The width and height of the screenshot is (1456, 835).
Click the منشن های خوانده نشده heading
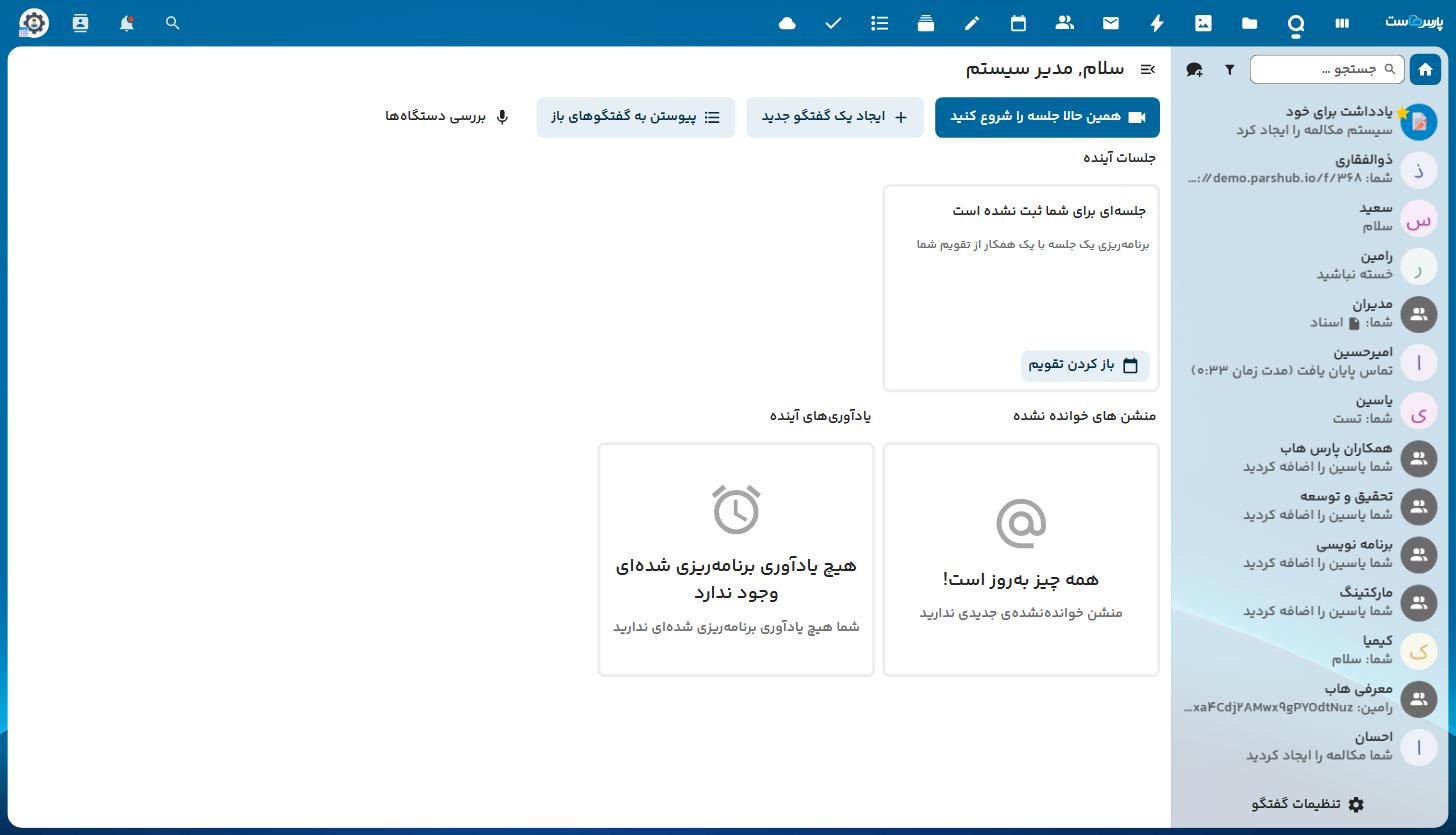coord(1084,416)
